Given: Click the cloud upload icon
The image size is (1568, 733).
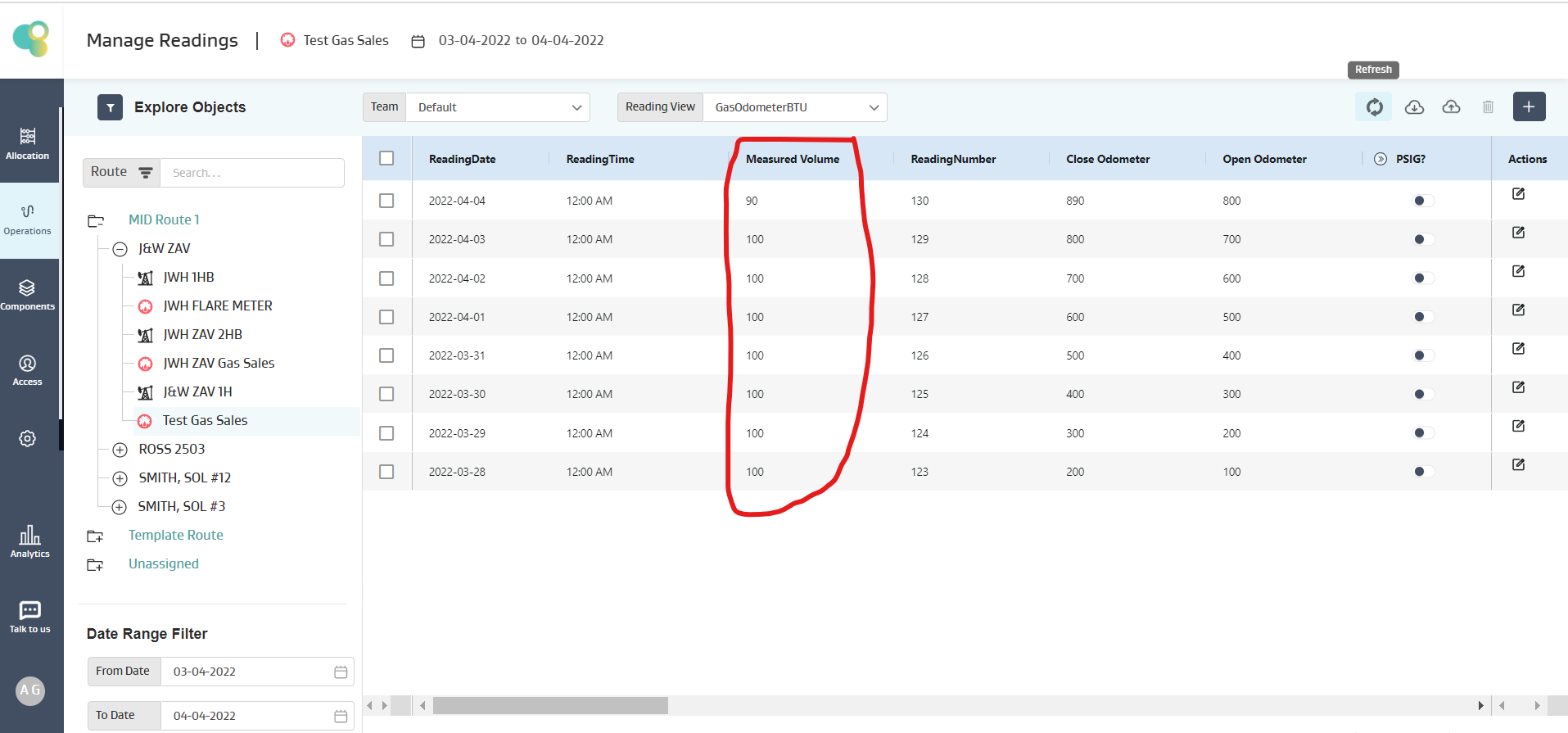Looking at the screenshot, I should point(1451,107).
